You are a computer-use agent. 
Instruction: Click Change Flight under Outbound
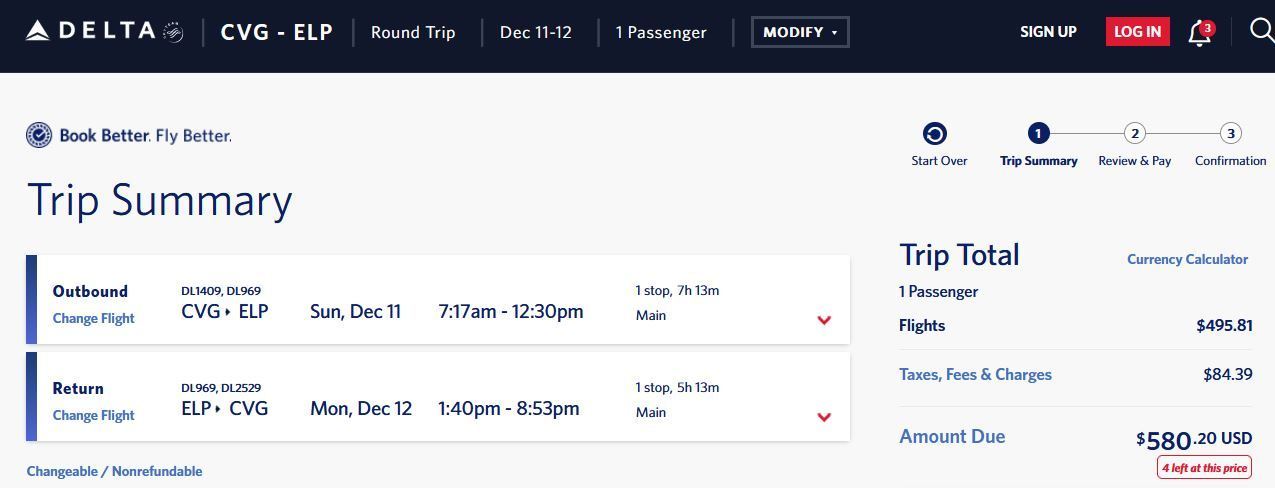93,318
